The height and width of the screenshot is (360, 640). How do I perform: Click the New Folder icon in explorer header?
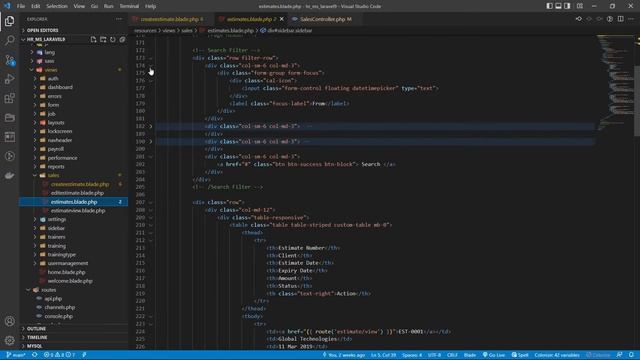pos(103,39)
